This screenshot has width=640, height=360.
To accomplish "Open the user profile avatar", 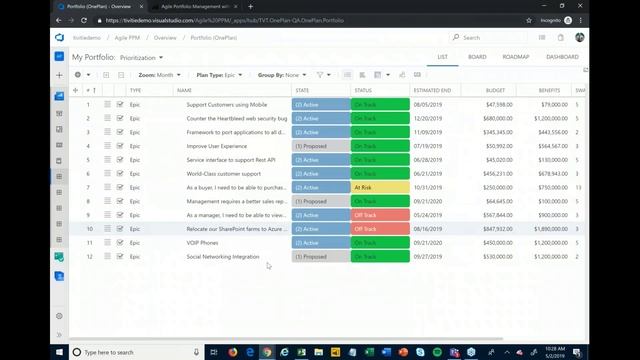I will point(580,37).
